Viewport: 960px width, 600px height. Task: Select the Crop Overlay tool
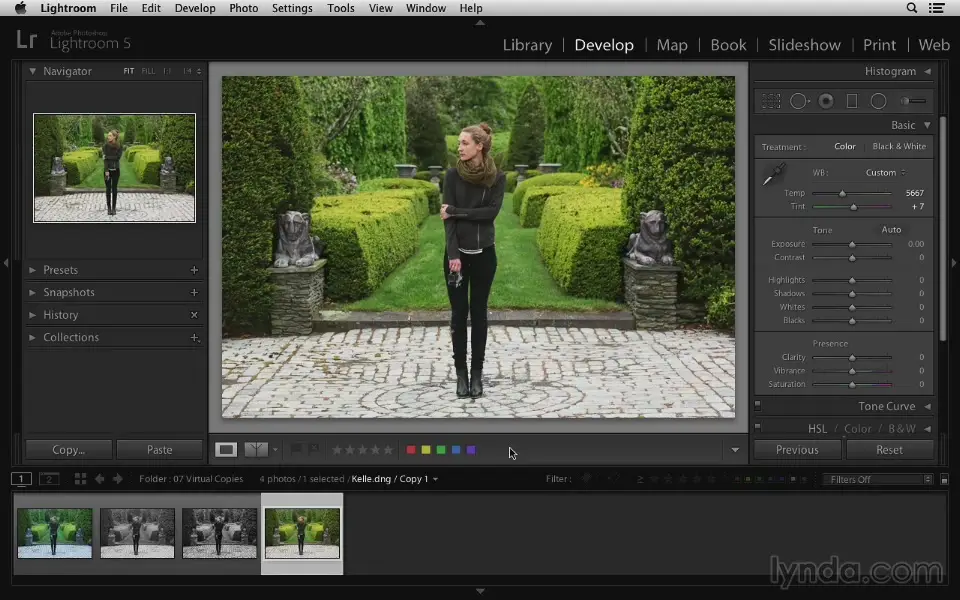coord(771,101)
